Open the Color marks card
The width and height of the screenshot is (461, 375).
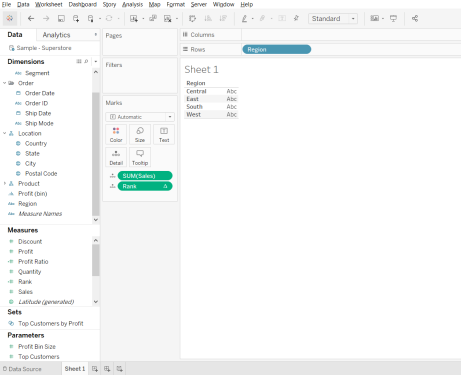tap(116, 135)
